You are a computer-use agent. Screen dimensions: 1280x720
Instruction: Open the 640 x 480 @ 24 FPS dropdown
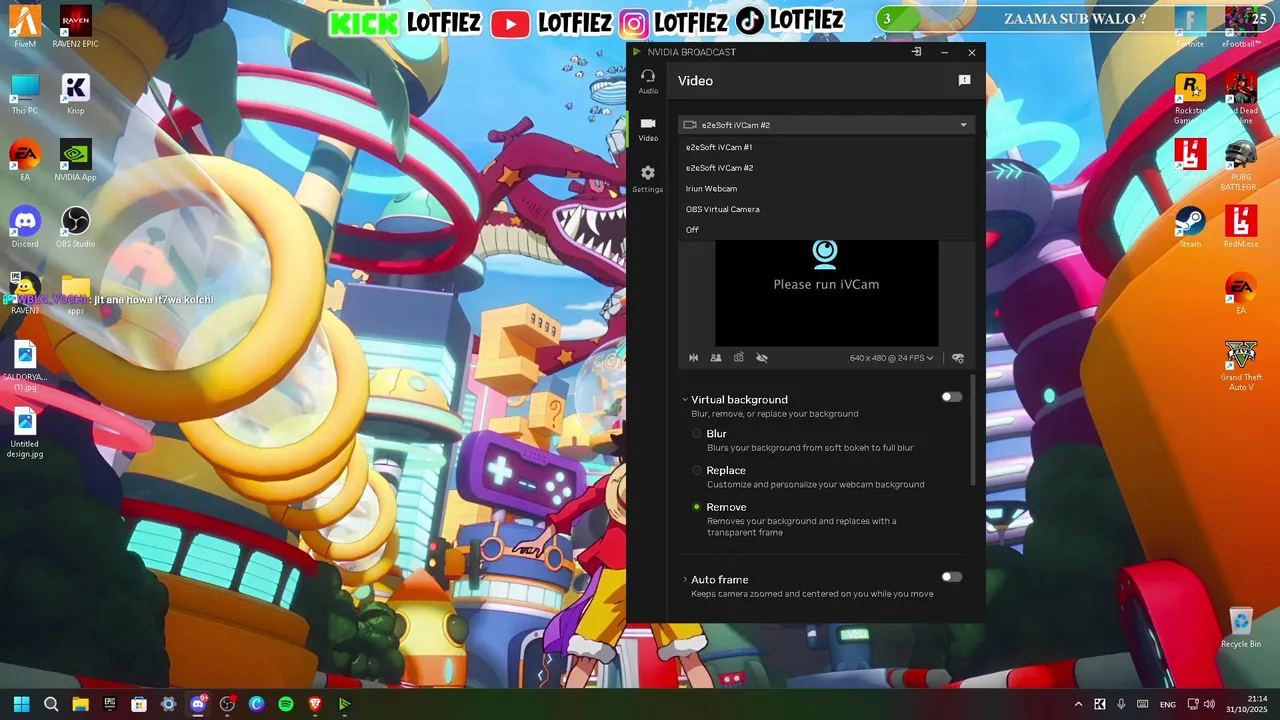(891, 358)
